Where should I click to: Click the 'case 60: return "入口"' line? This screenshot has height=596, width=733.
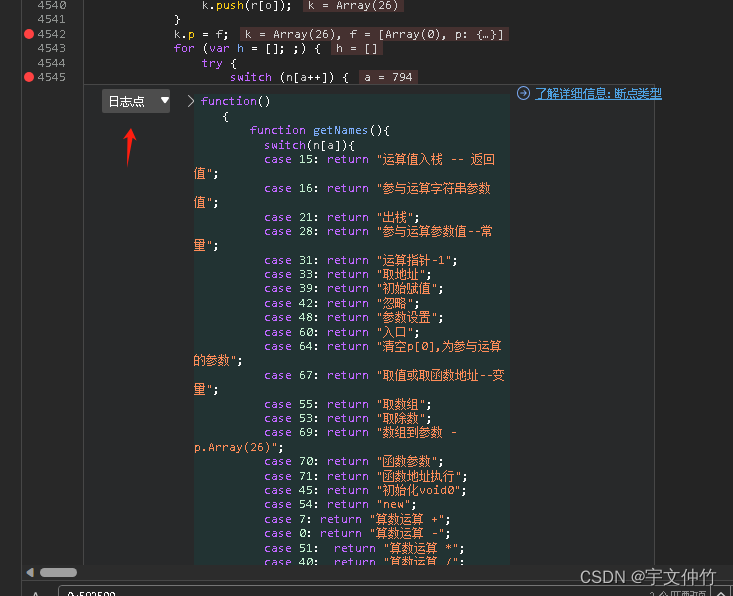[341, 332]
